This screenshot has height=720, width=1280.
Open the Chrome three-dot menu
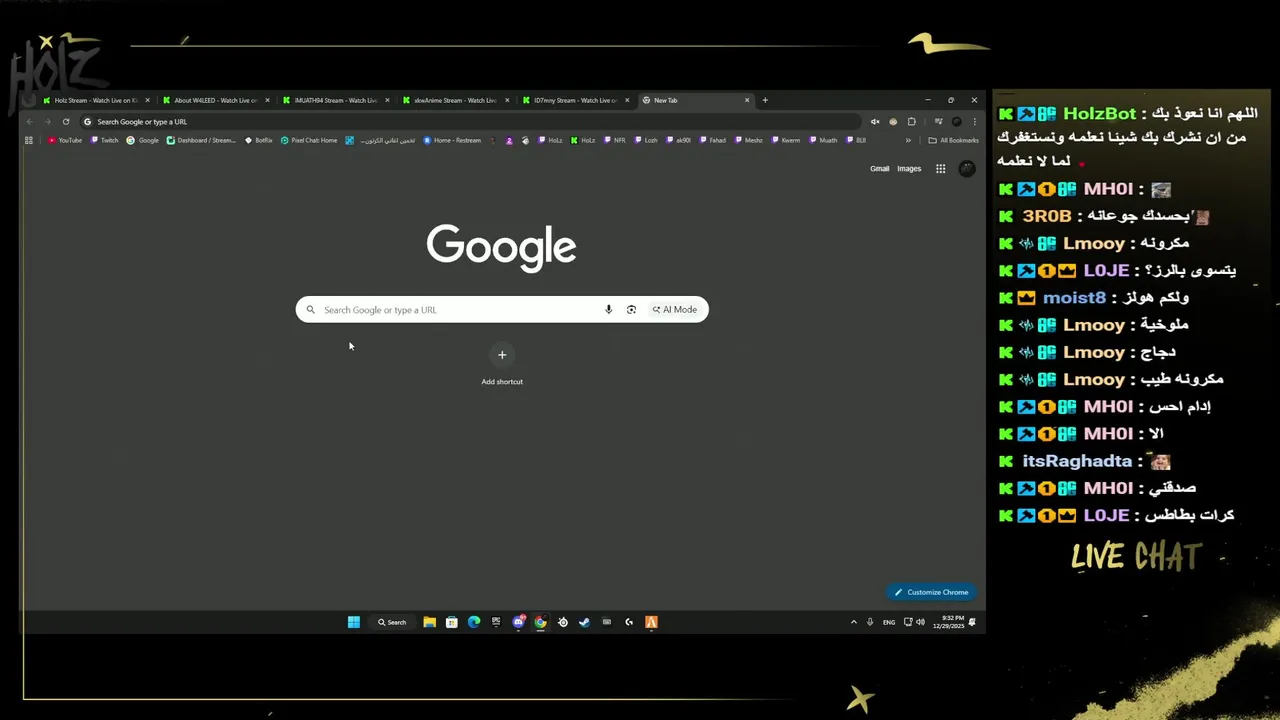[x=974, y=122]
